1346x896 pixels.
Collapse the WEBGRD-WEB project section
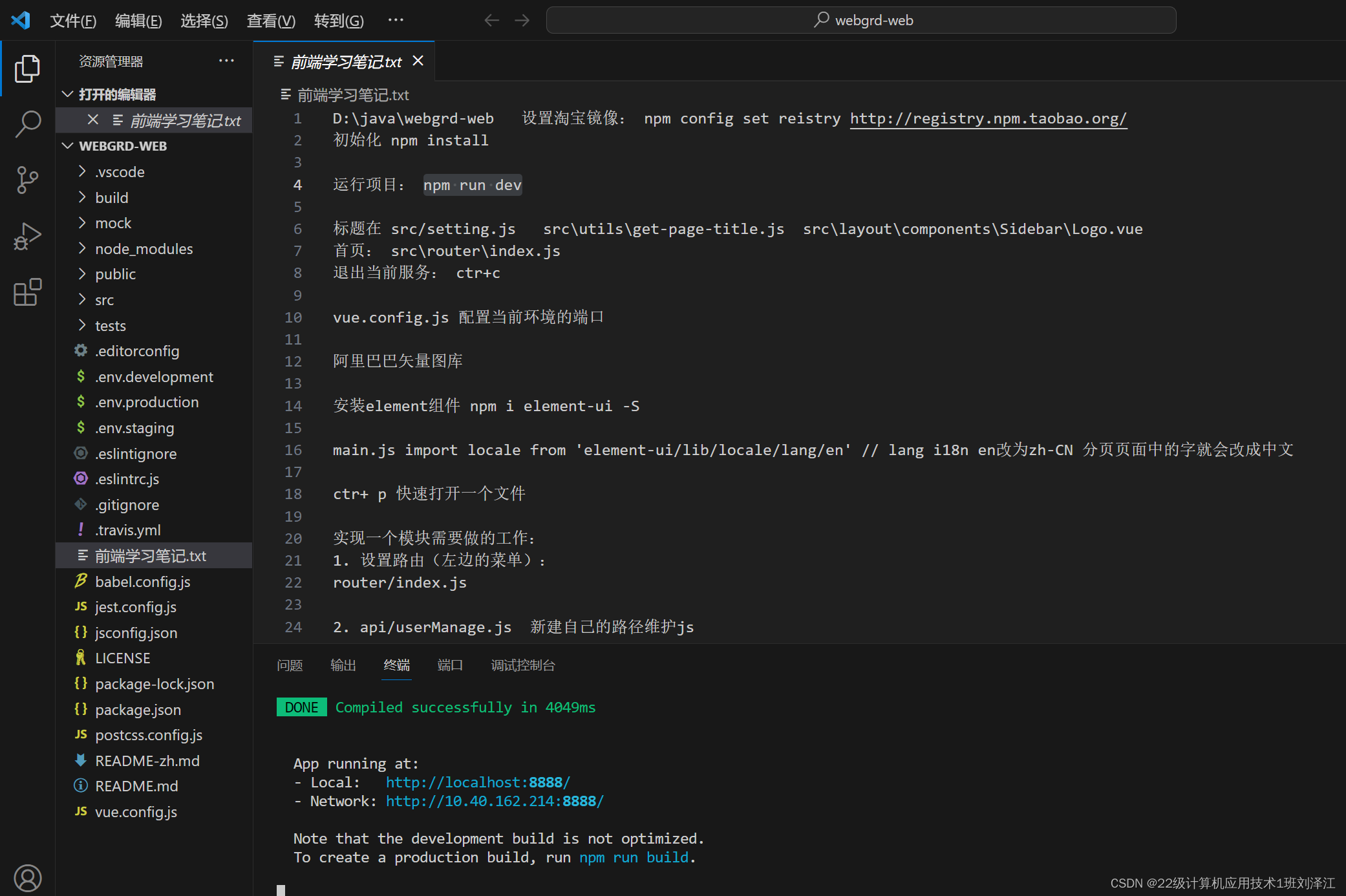click(154, 146)
